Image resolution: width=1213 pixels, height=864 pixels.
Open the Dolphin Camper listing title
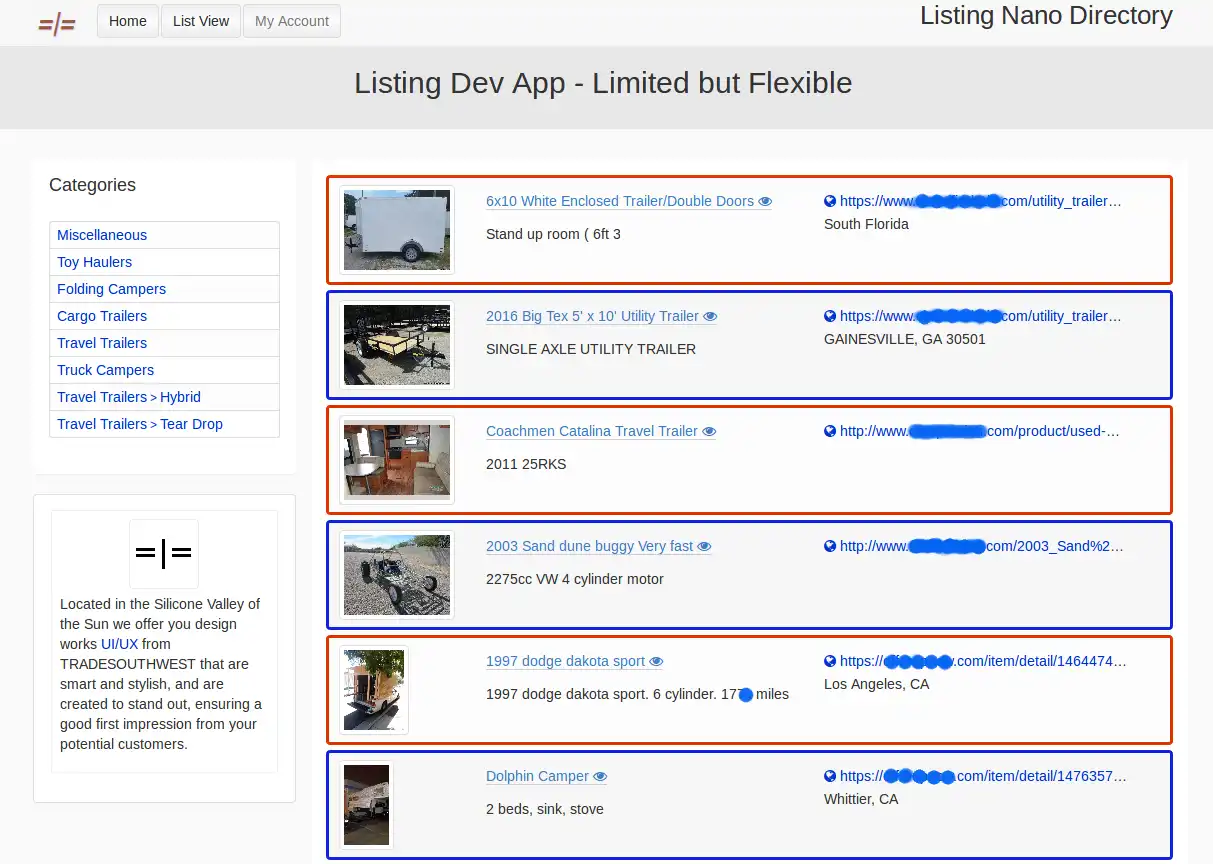pos(537,777)
